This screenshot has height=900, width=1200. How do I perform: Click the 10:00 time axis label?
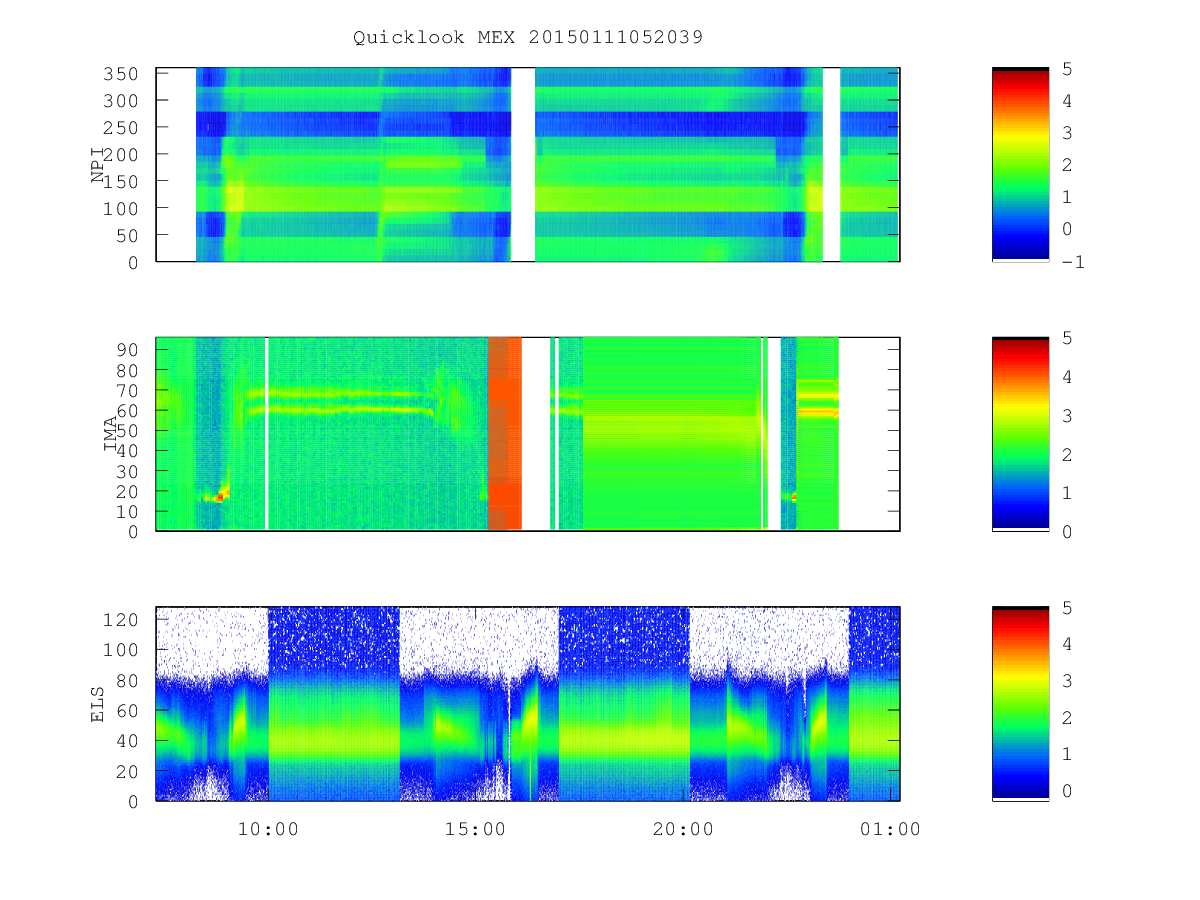pyautogui.click(x=268, y=828)
